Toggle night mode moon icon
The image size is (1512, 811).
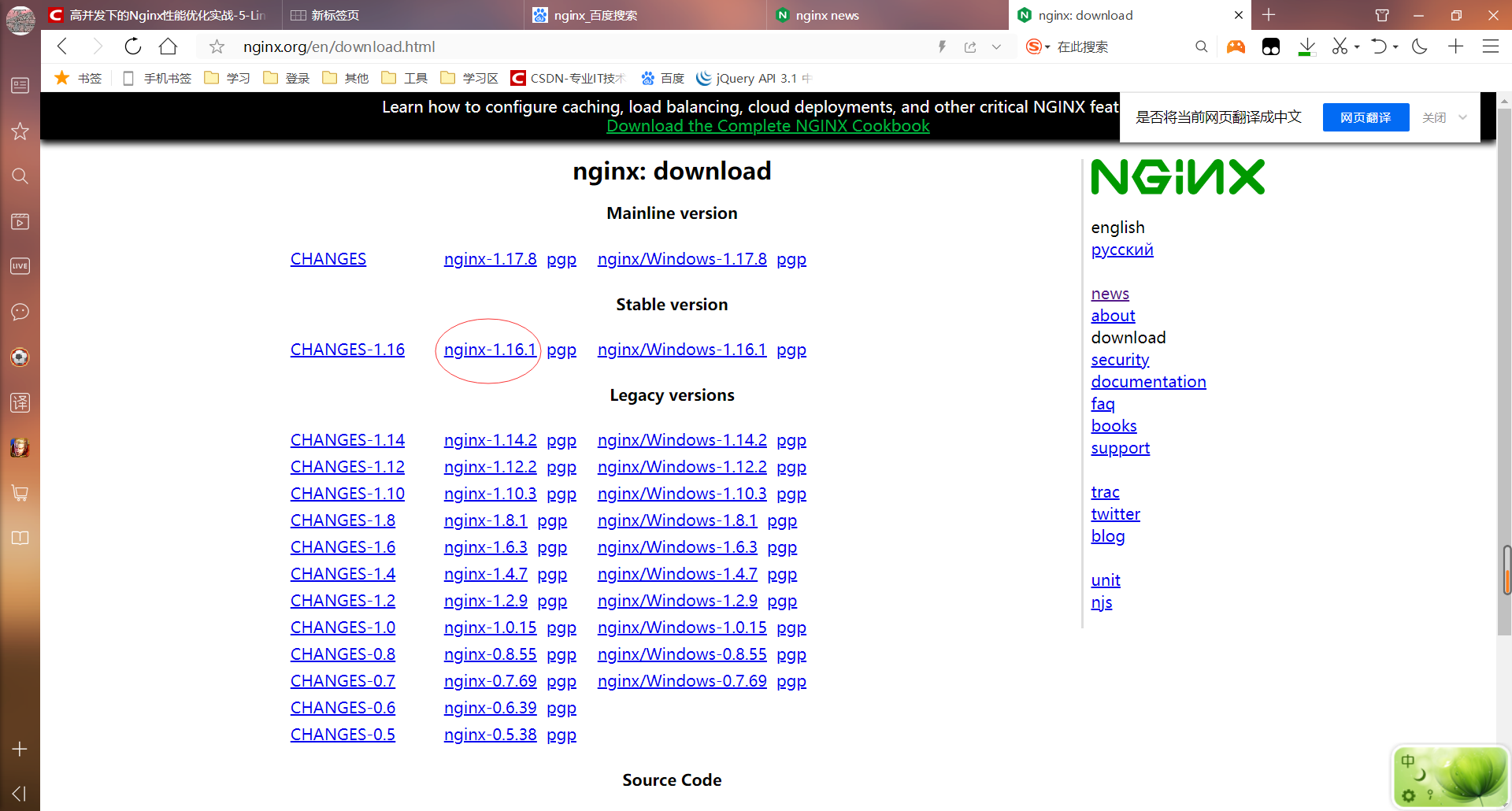1420,46
